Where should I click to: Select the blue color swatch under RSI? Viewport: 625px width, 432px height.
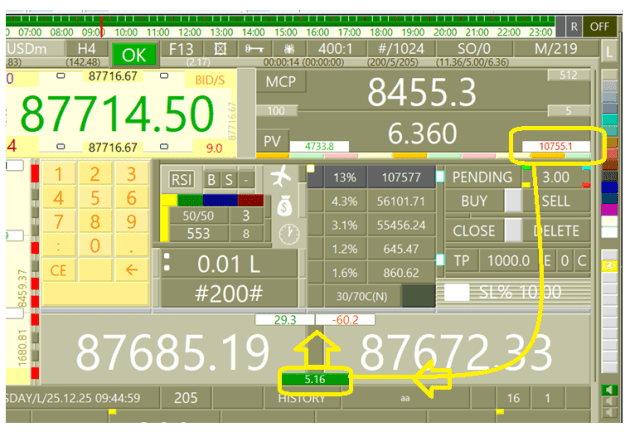(x=220, y=200)
